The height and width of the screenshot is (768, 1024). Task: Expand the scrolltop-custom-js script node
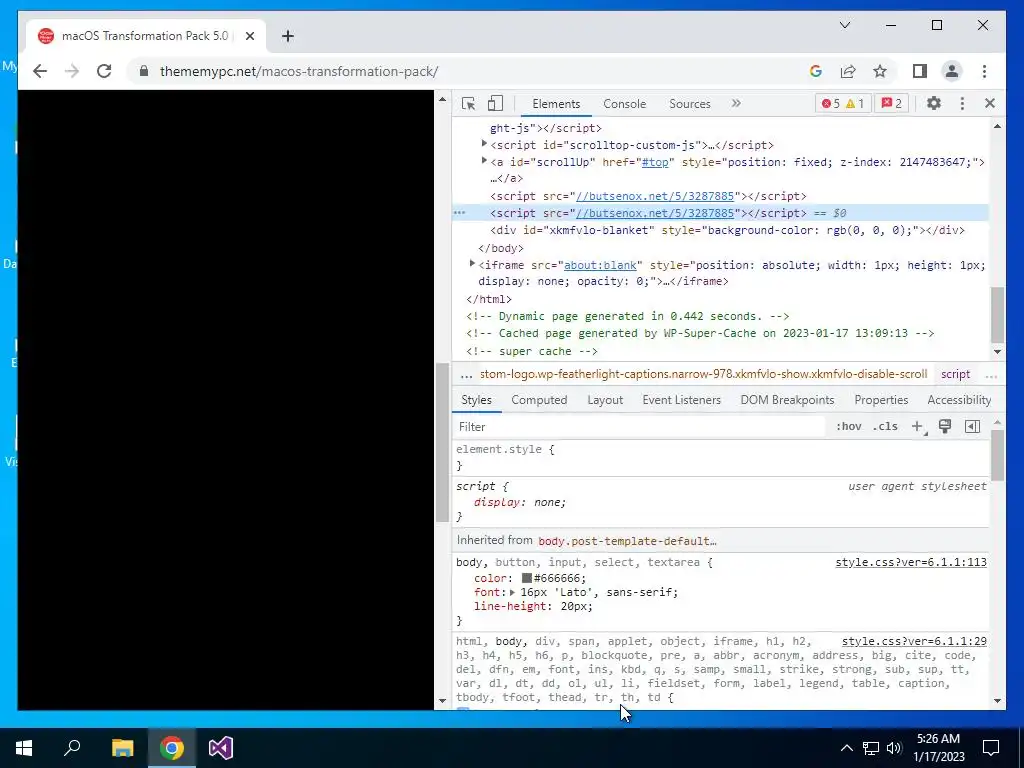pyautogui.click(x=484, y=144)
